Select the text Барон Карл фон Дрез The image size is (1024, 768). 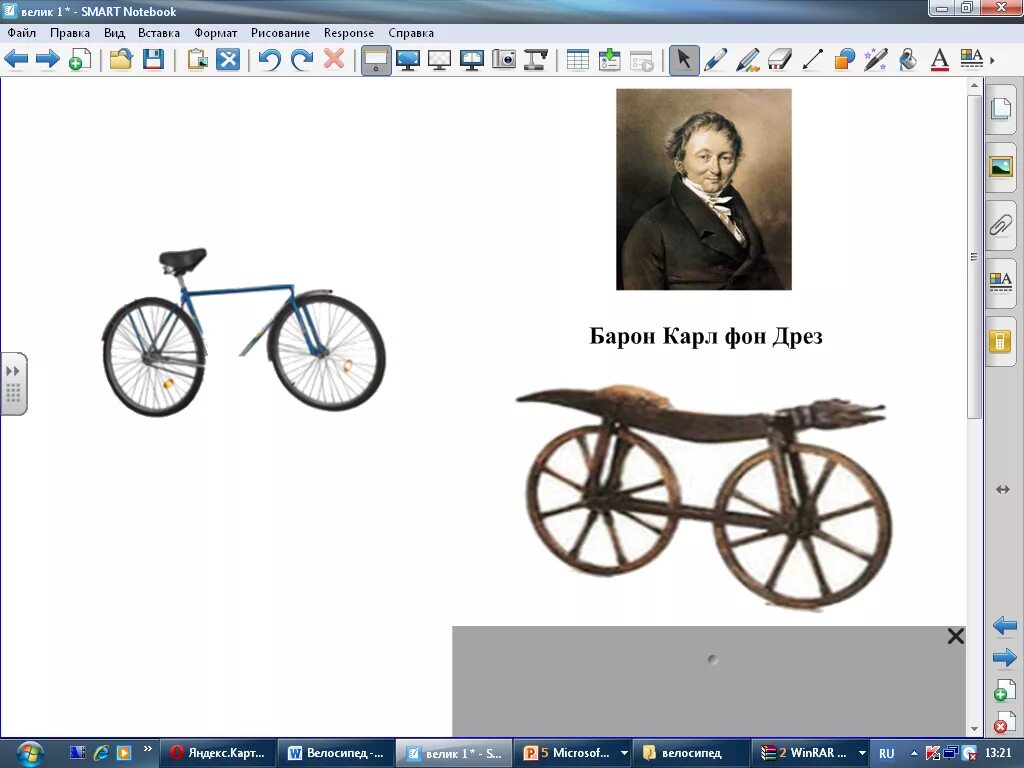(x=705, y=336)
